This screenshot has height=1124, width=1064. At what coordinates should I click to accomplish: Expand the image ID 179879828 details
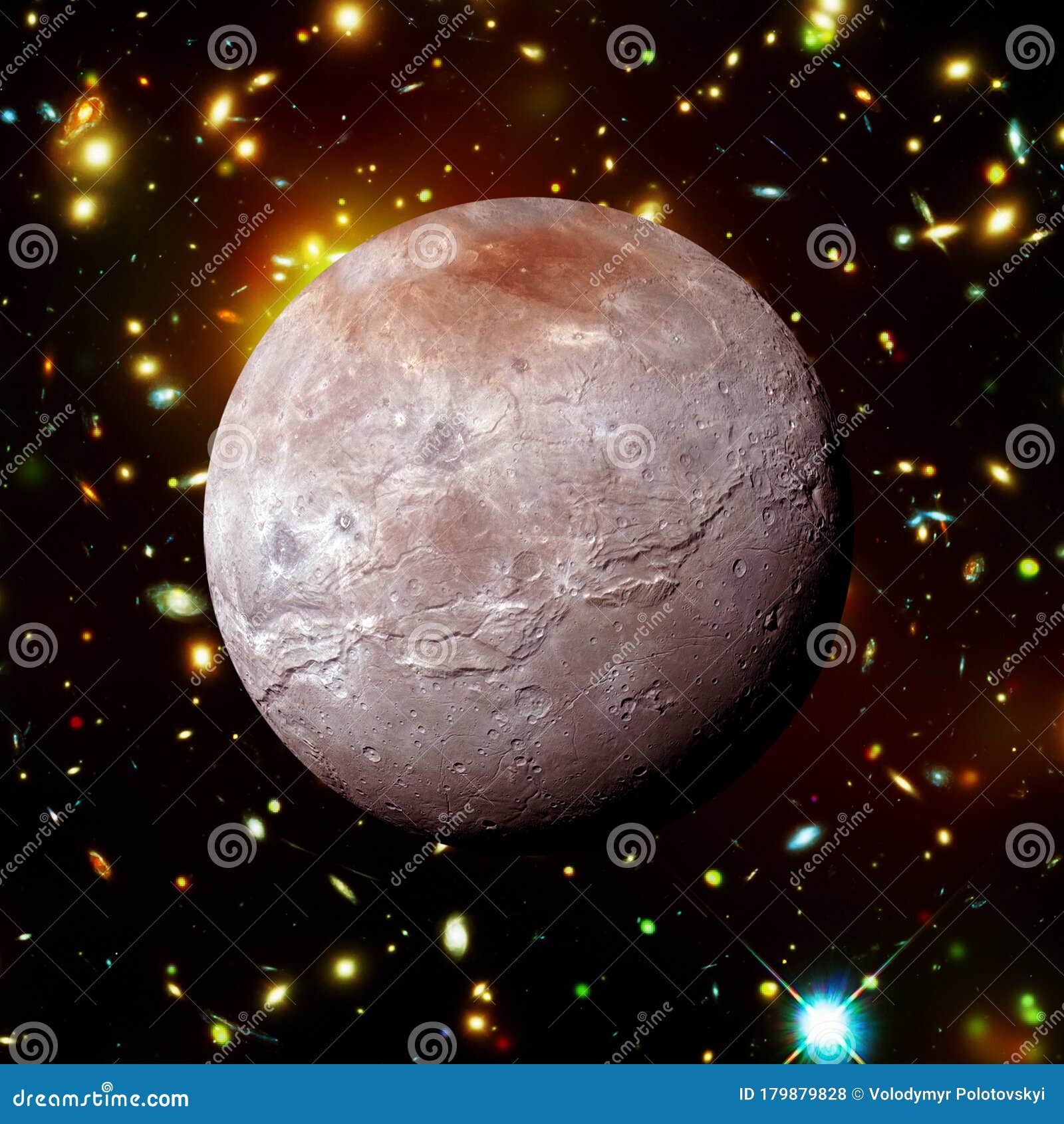(791, 1093)
